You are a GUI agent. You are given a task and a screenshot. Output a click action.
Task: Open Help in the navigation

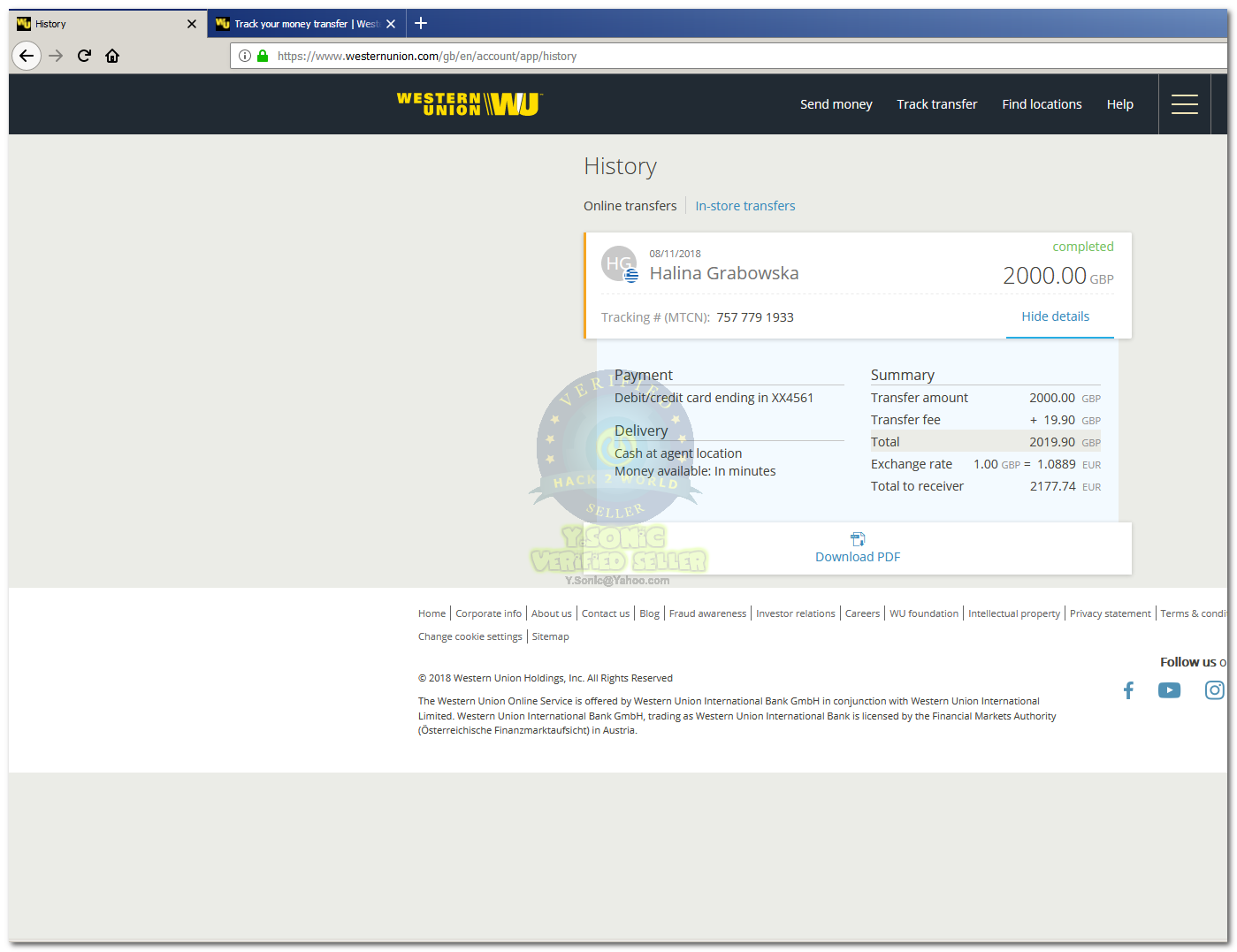pyautogui.click(x=1119, y=104)
